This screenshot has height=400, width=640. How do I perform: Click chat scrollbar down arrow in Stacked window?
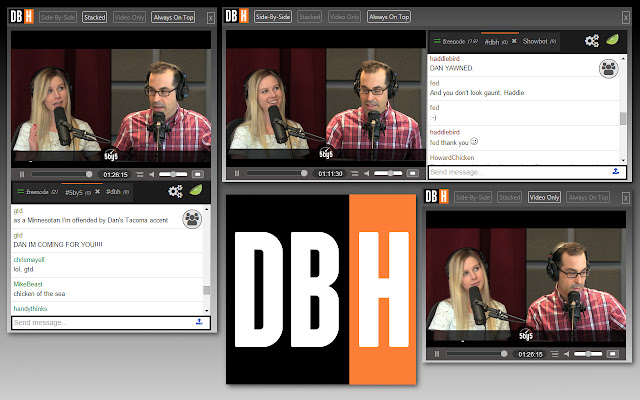pyautogui.click(x=207, y=311)
